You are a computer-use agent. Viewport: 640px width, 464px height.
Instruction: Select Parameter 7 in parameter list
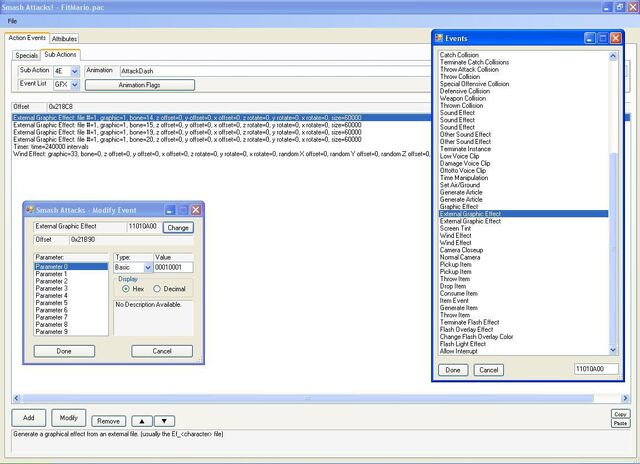(x=71, y=317)
